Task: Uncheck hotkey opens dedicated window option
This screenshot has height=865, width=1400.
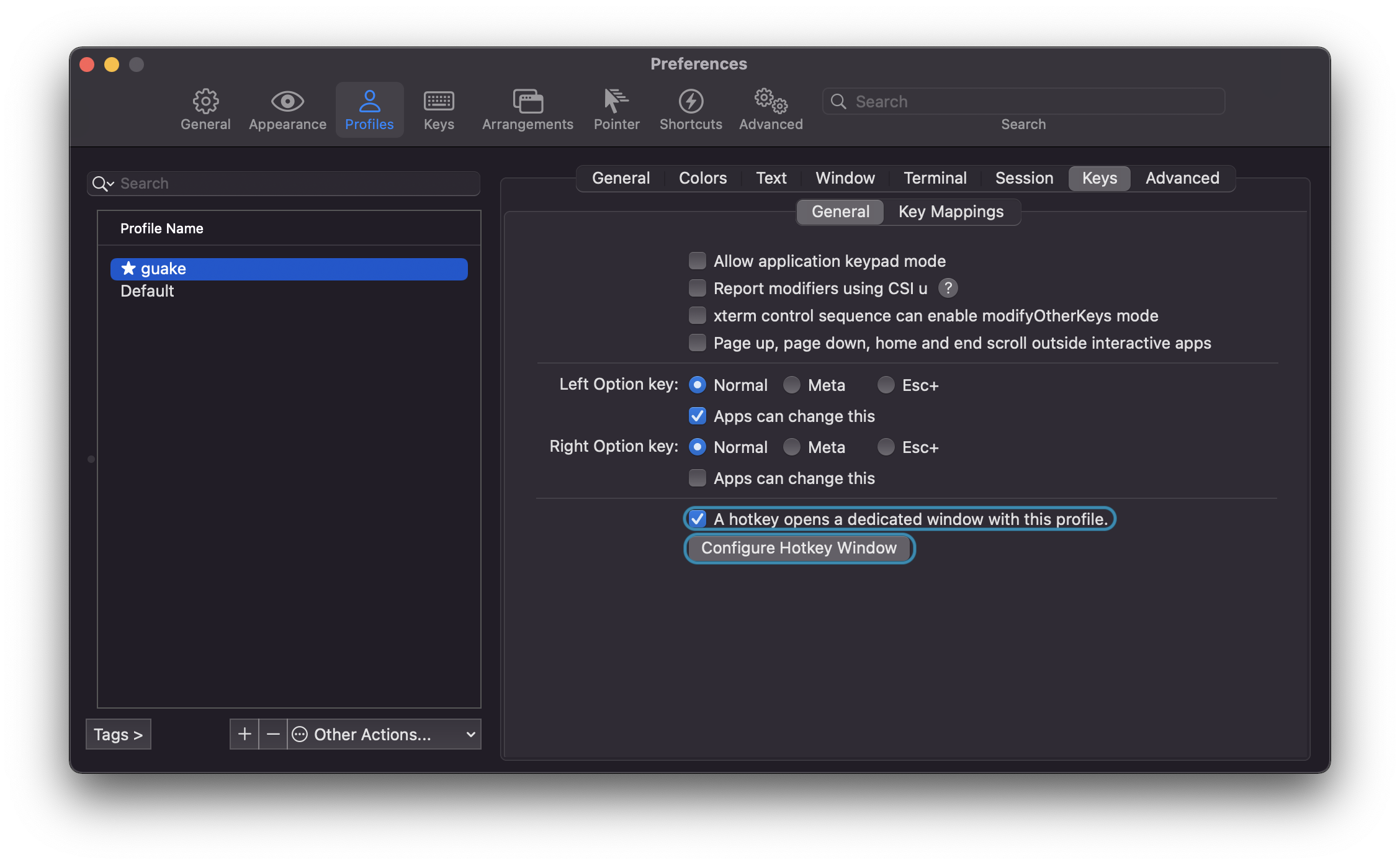Action: [x=698, y=519]
